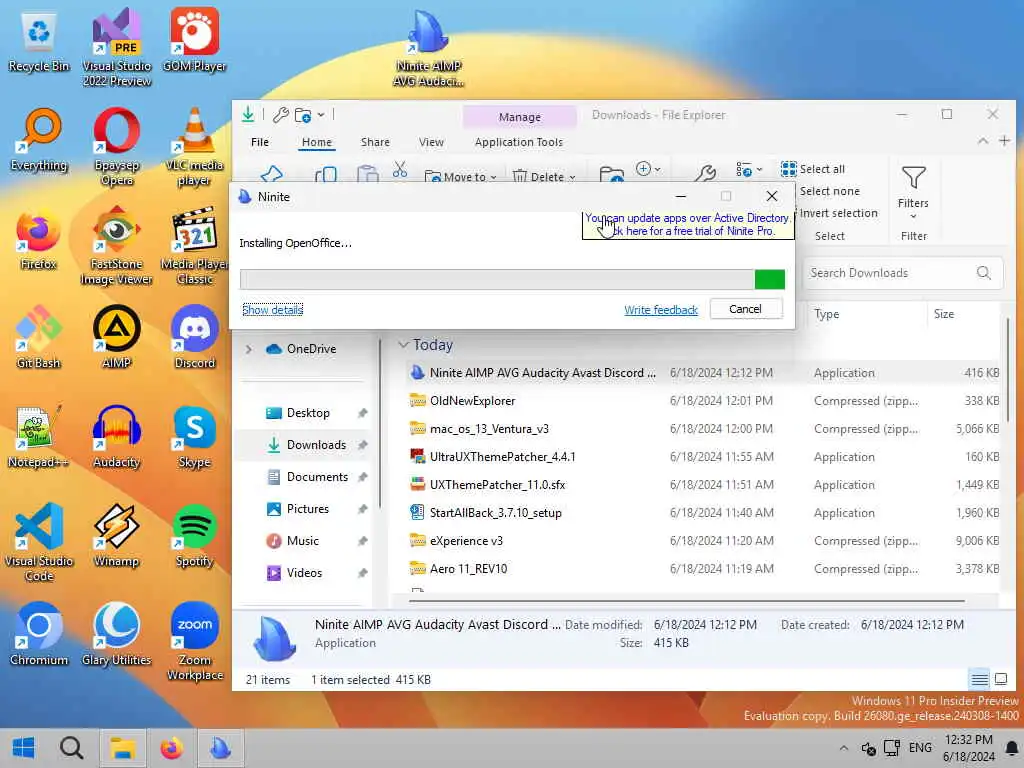Viewport: 1024px width, 768px height.
Task: Cancel the Ninite installation
Action: click(745, 309)
